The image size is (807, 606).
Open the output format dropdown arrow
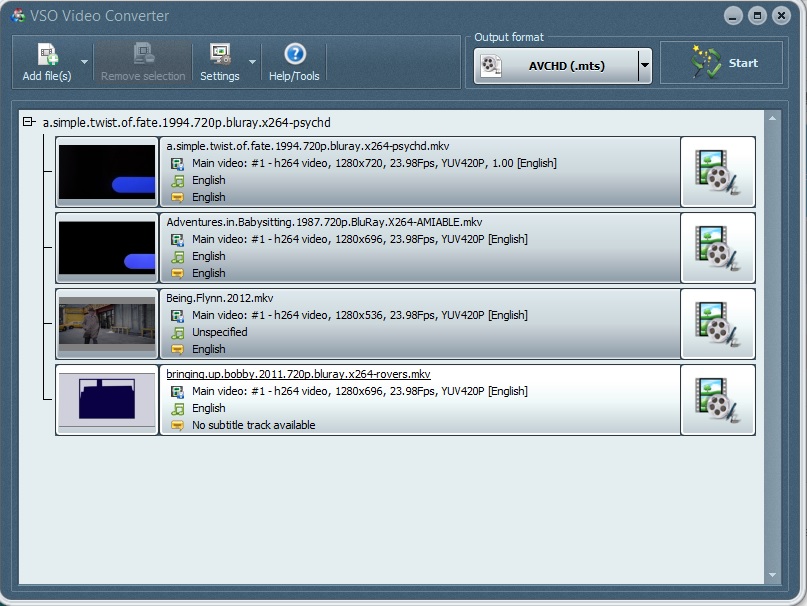pyautogui.click(x=644, y=65)
